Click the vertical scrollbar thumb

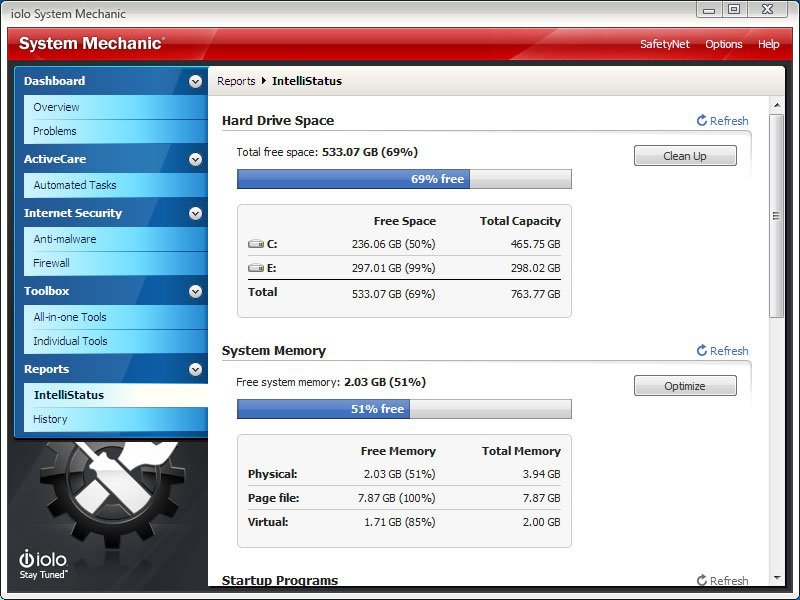tap(776, 216)
